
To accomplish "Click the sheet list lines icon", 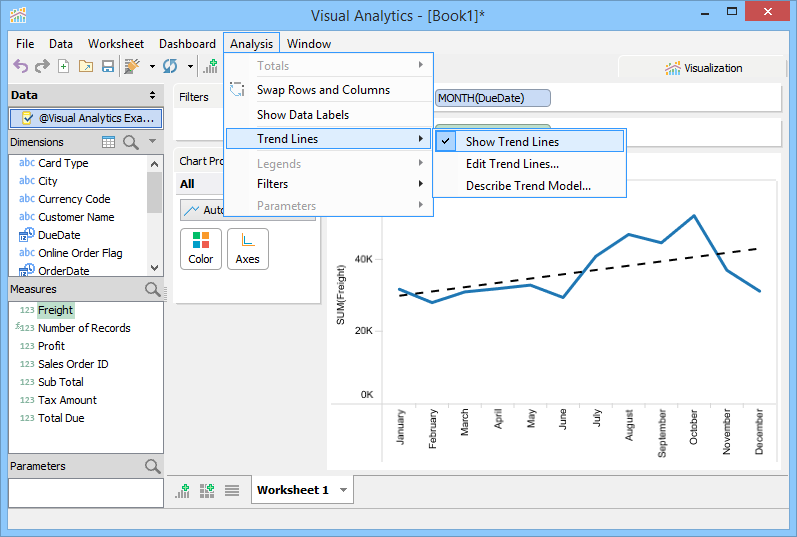I will [232, 491].
